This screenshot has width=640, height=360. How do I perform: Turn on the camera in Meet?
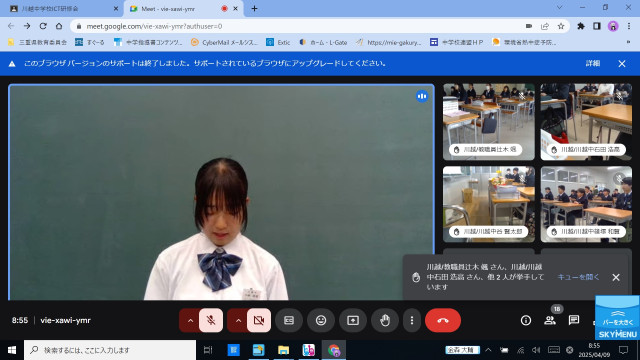[259, 320]
